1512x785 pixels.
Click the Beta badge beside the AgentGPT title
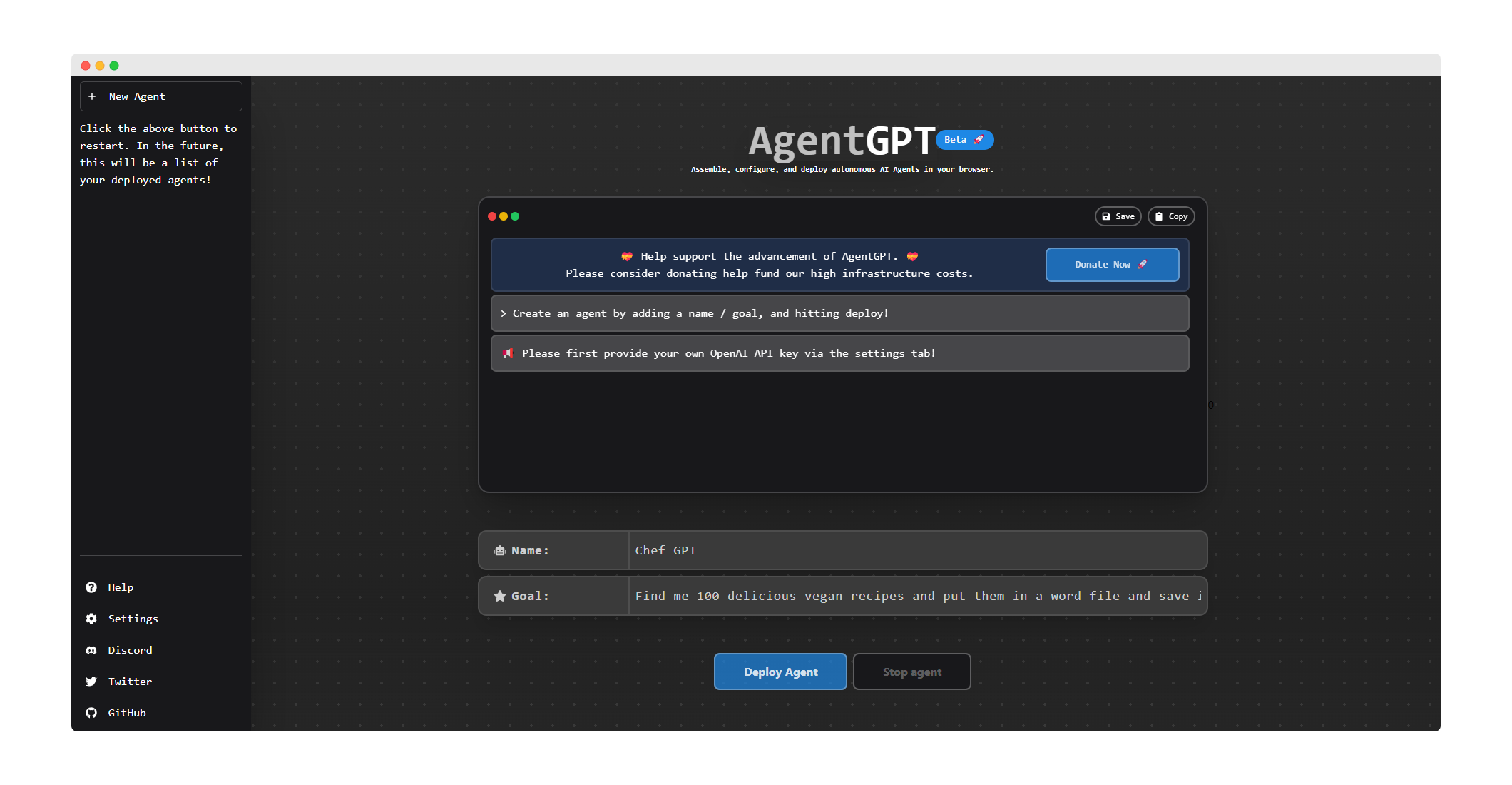964,140
